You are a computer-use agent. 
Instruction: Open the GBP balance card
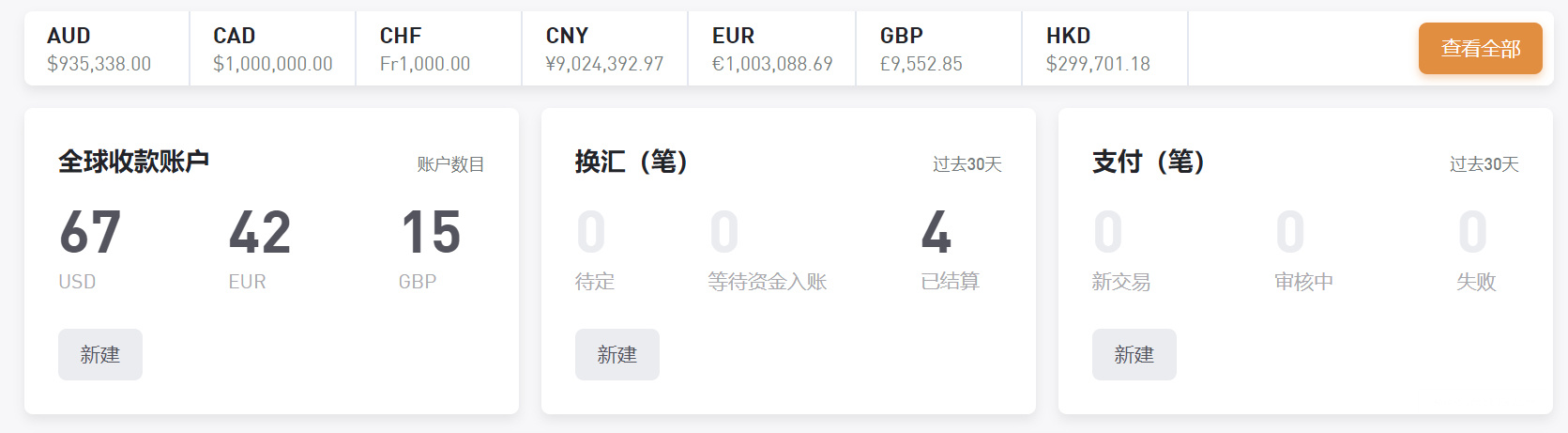point(939,49)
